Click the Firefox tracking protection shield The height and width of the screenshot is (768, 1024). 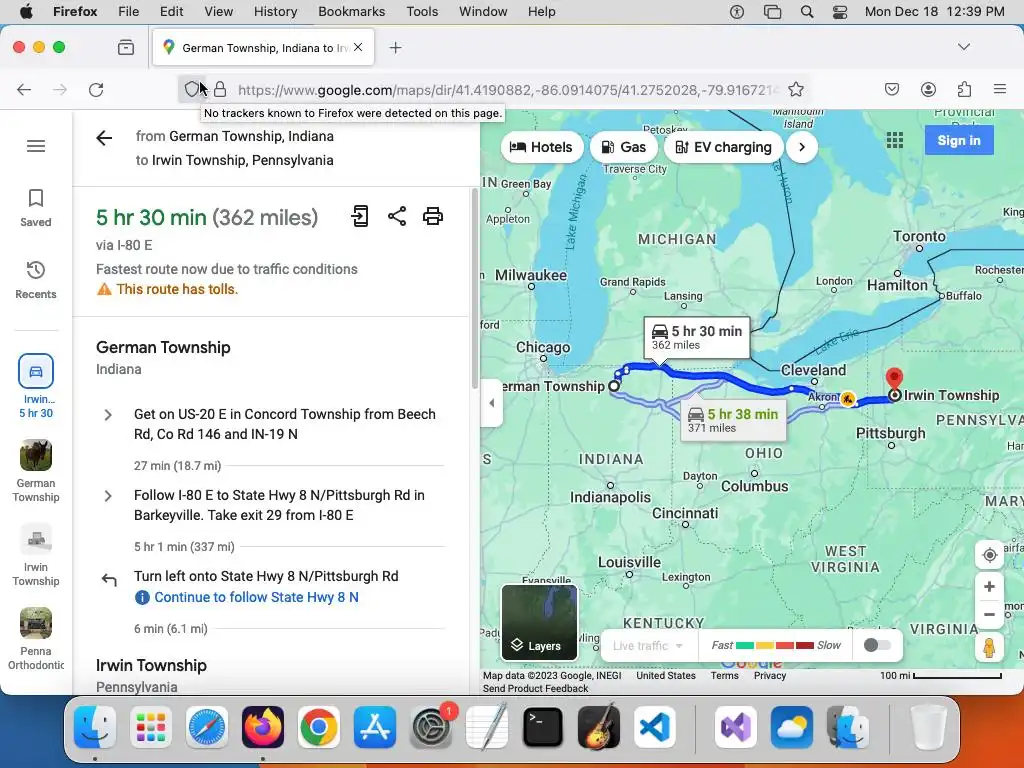pos(191,89)
